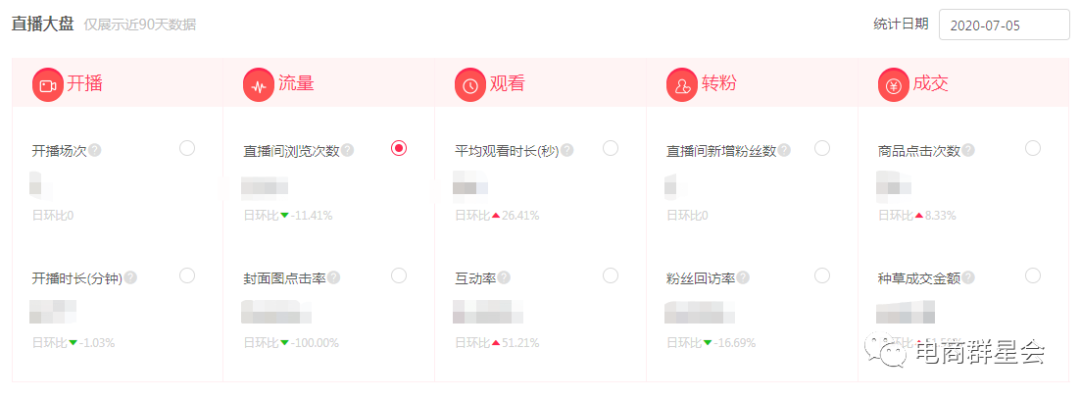1080x399 pixels.
Task: Open help tooltip for 粉丝回访率
Action: (743, 278)
